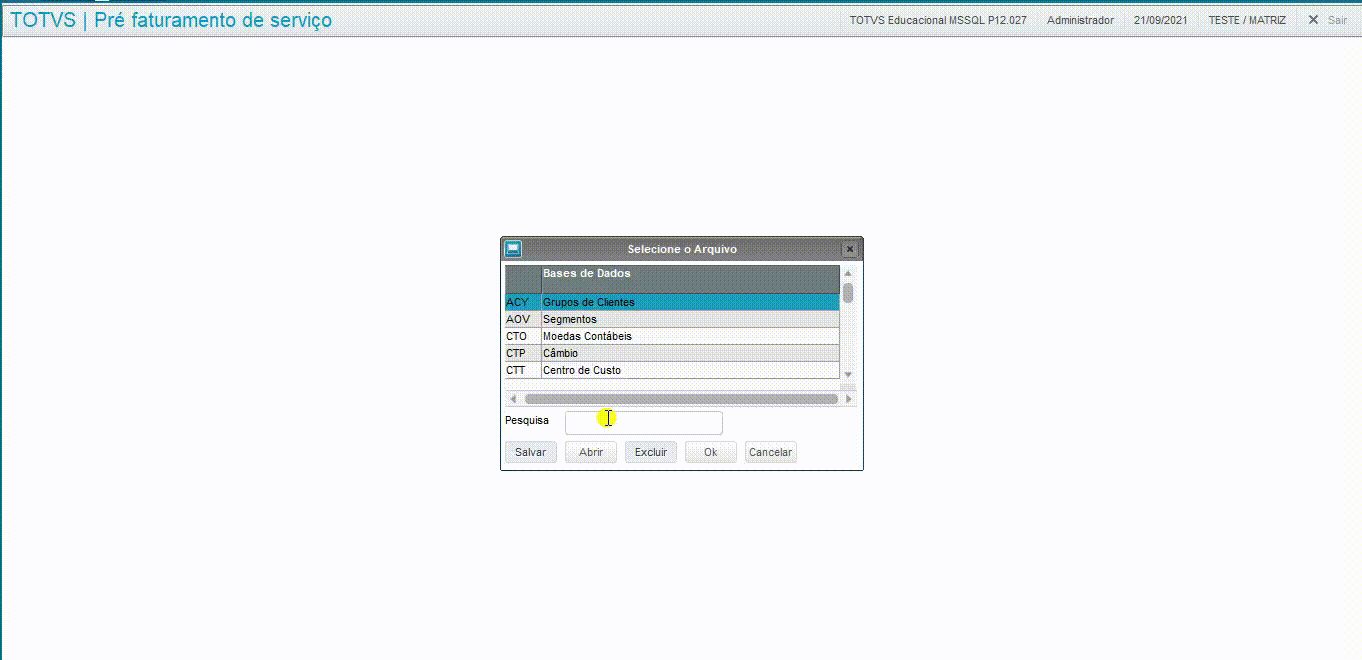Screen dimensions: 1362x660
Task: Click the horizontal scroll right arrow
Action: click(x=849, y=398)
